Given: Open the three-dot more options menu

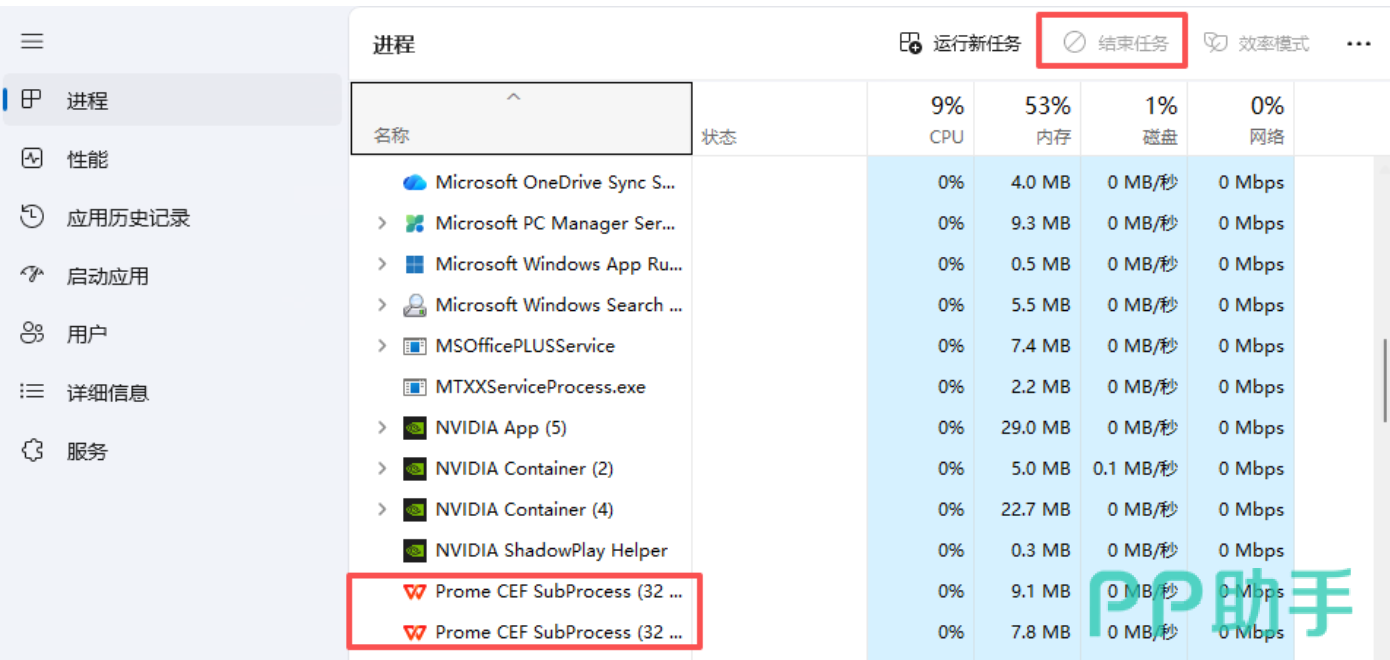Looking at the screenshot, I should click(x=1358, y=44).
